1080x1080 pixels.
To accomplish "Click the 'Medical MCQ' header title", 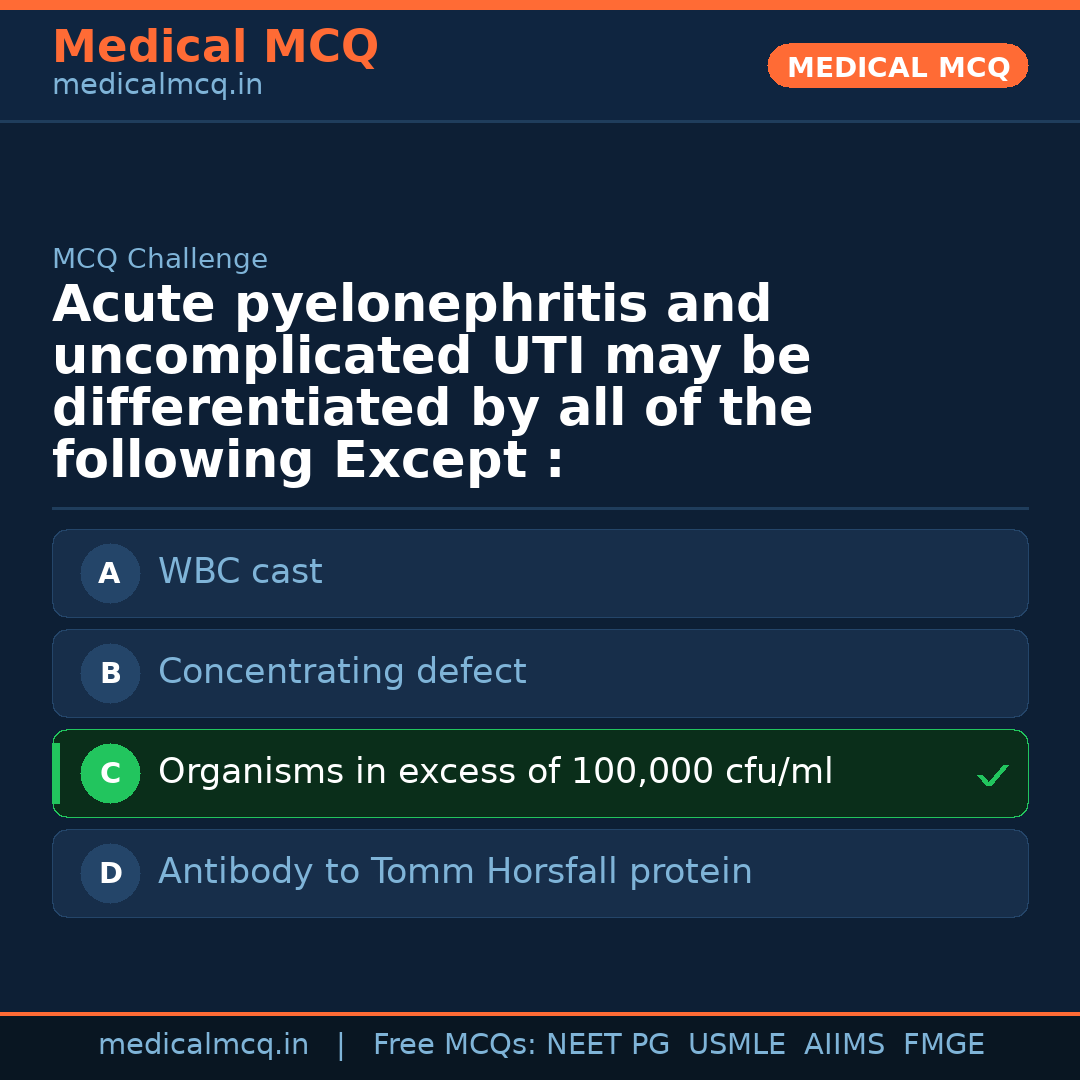I will 215,47.
